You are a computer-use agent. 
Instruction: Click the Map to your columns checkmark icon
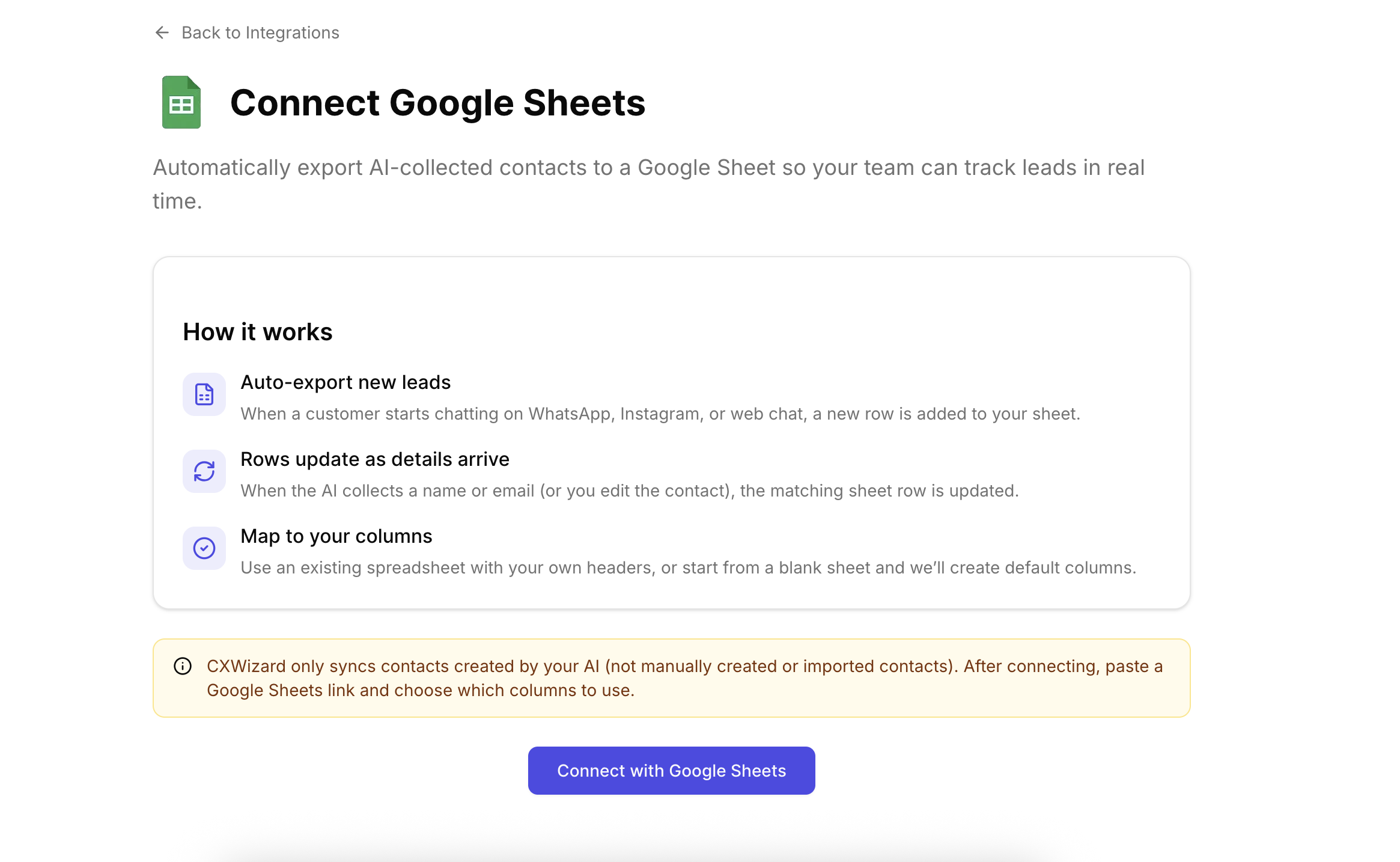coord(204,548)
